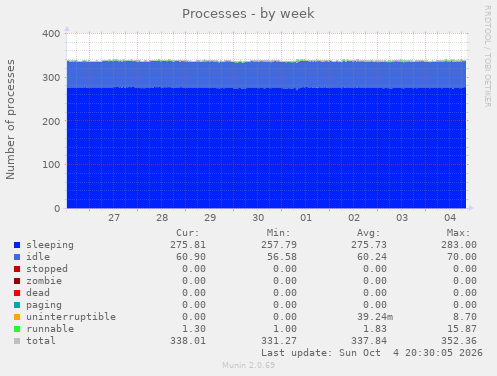Click the 'Munin 2.0.69' version text
The height and width of the screenshot is (376, 497).
pyautogui.click(x=248, y=365)
